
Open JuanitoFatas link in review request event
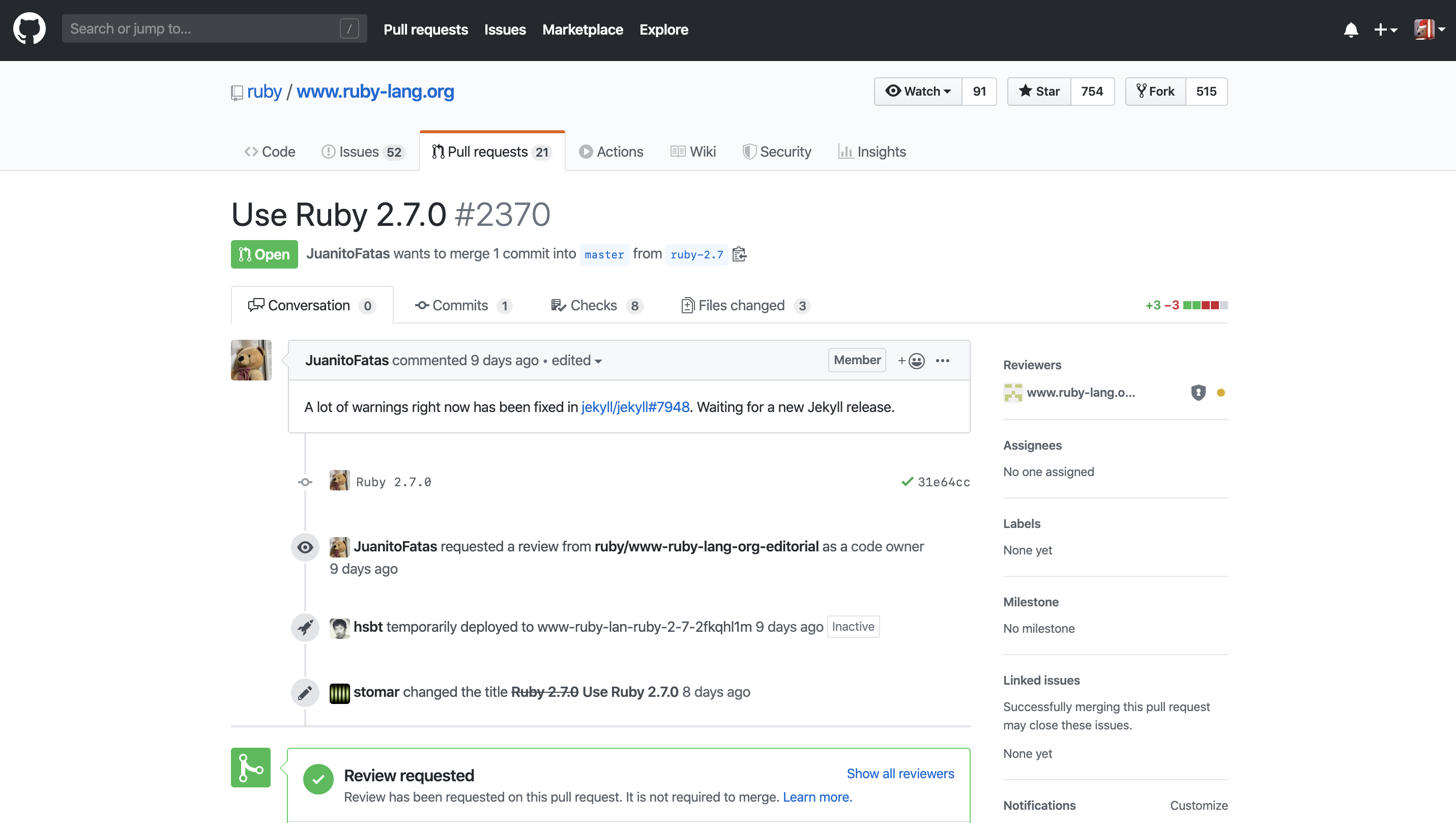pyautogui.click(x=395, y=547)
